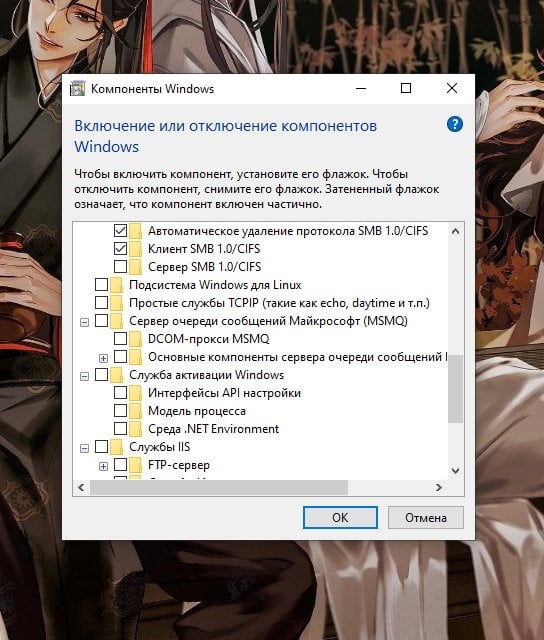This screenshot has height=640, width=544.
Task: Click folder icon beside Сервер SMB 1.0/CIFS
Action: point(135,267)
